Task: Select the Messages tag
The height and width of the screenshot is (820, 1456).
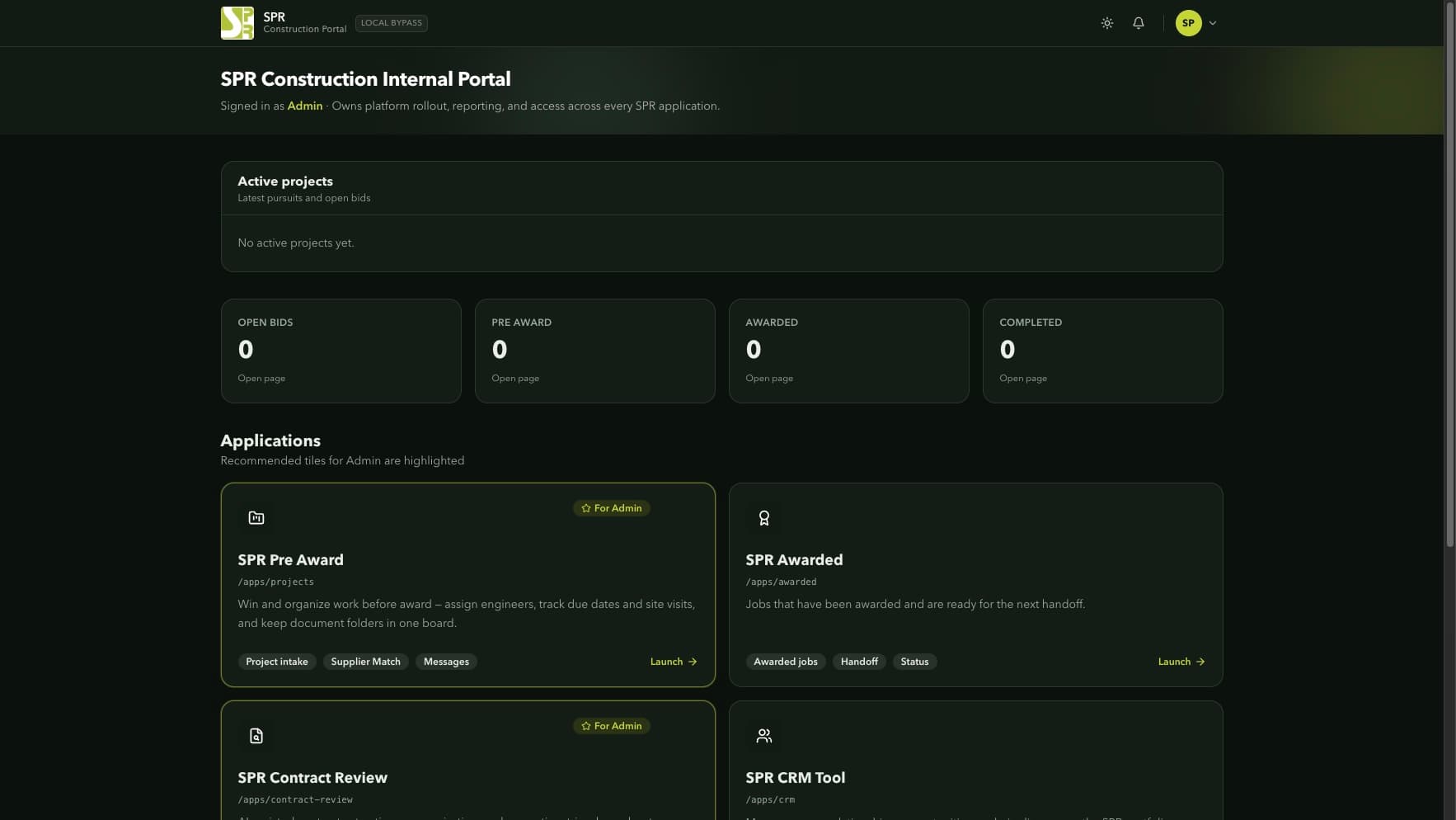Action: (x=446, y=662)
